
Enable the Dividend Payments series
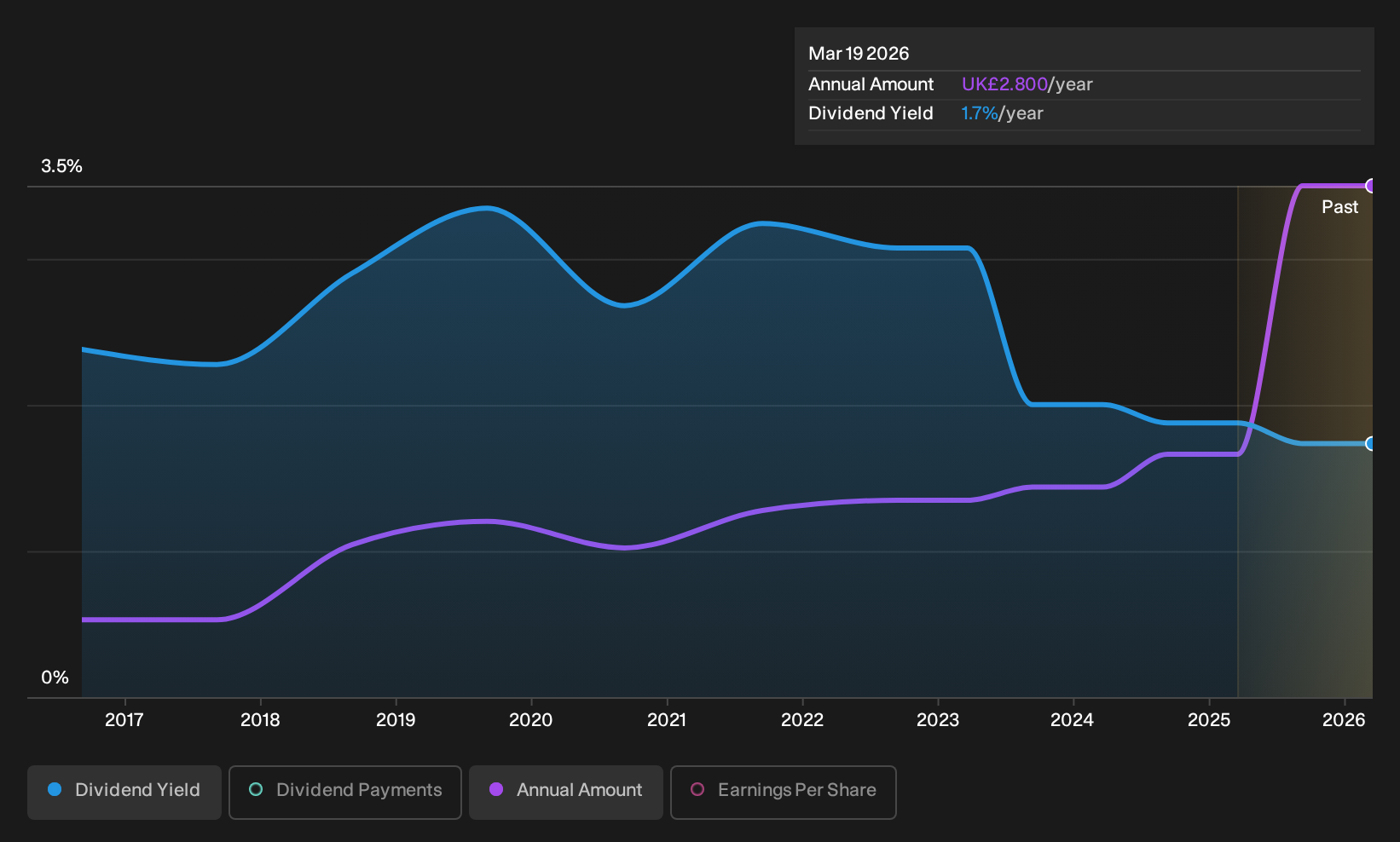coord(345,792)
